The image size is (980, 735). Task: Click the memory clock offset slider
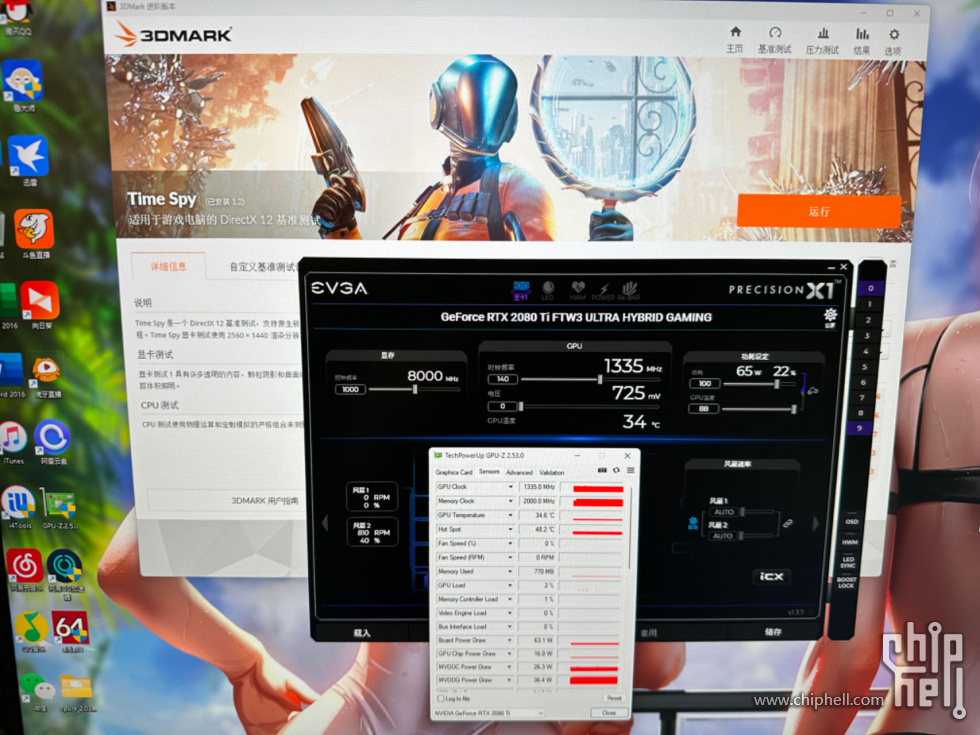414,389
